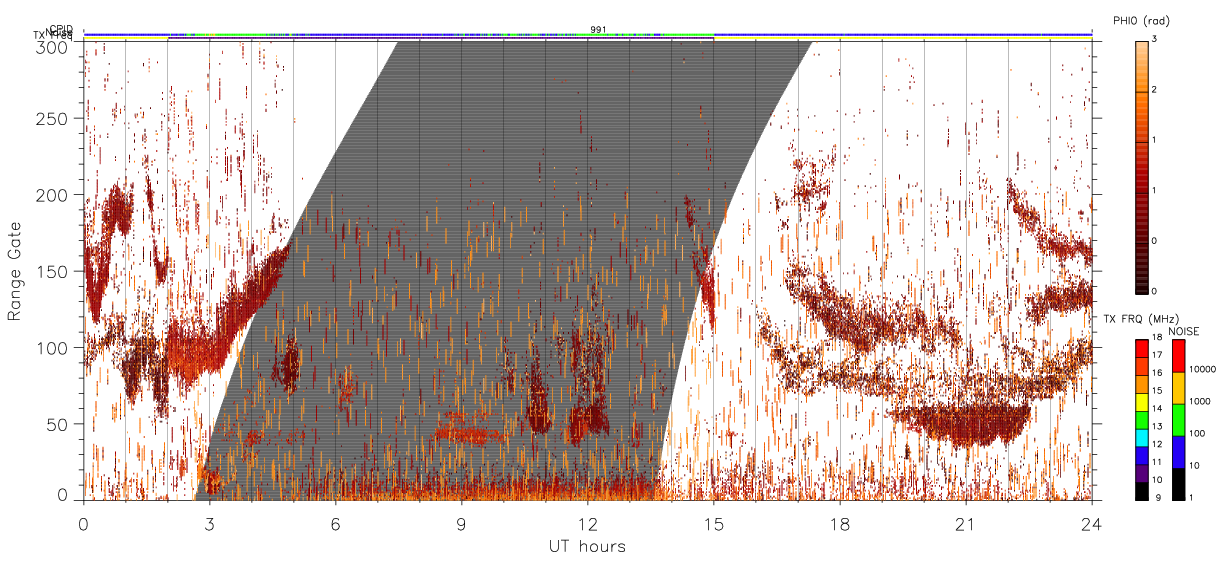Click the 'NOISE' legend title
Image resolution: width=1228 pixels, height=567 pixels.
[x=1184, y=332]
